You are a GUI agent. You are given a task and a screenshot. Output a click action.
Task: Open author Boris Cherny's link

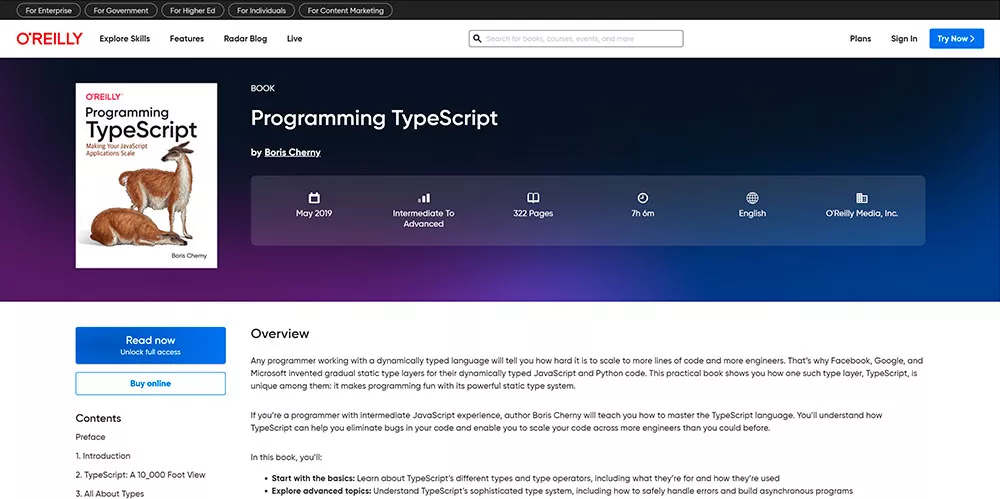click(293, 153)
